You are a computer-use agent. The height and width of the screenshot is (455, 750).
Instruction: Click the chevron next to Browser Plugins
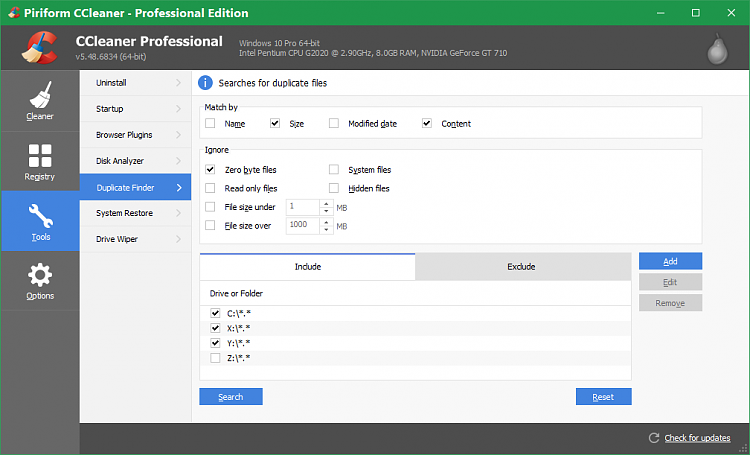178,135
